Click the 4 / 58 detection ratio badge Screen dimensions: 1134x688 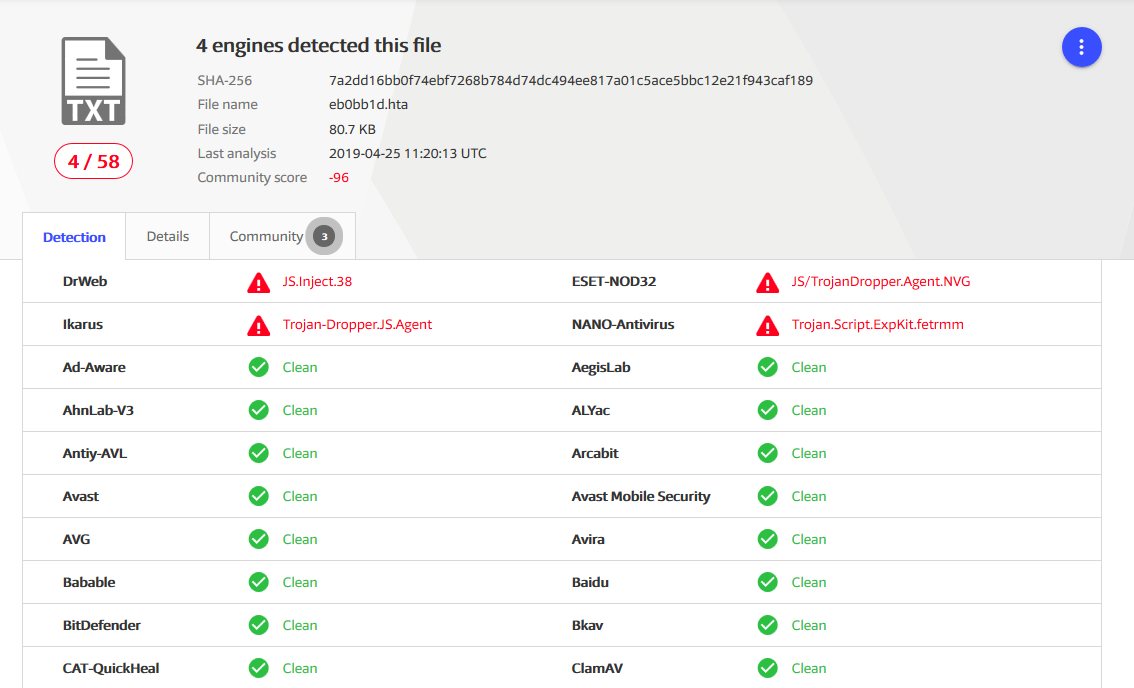click(x=93, y=161)
